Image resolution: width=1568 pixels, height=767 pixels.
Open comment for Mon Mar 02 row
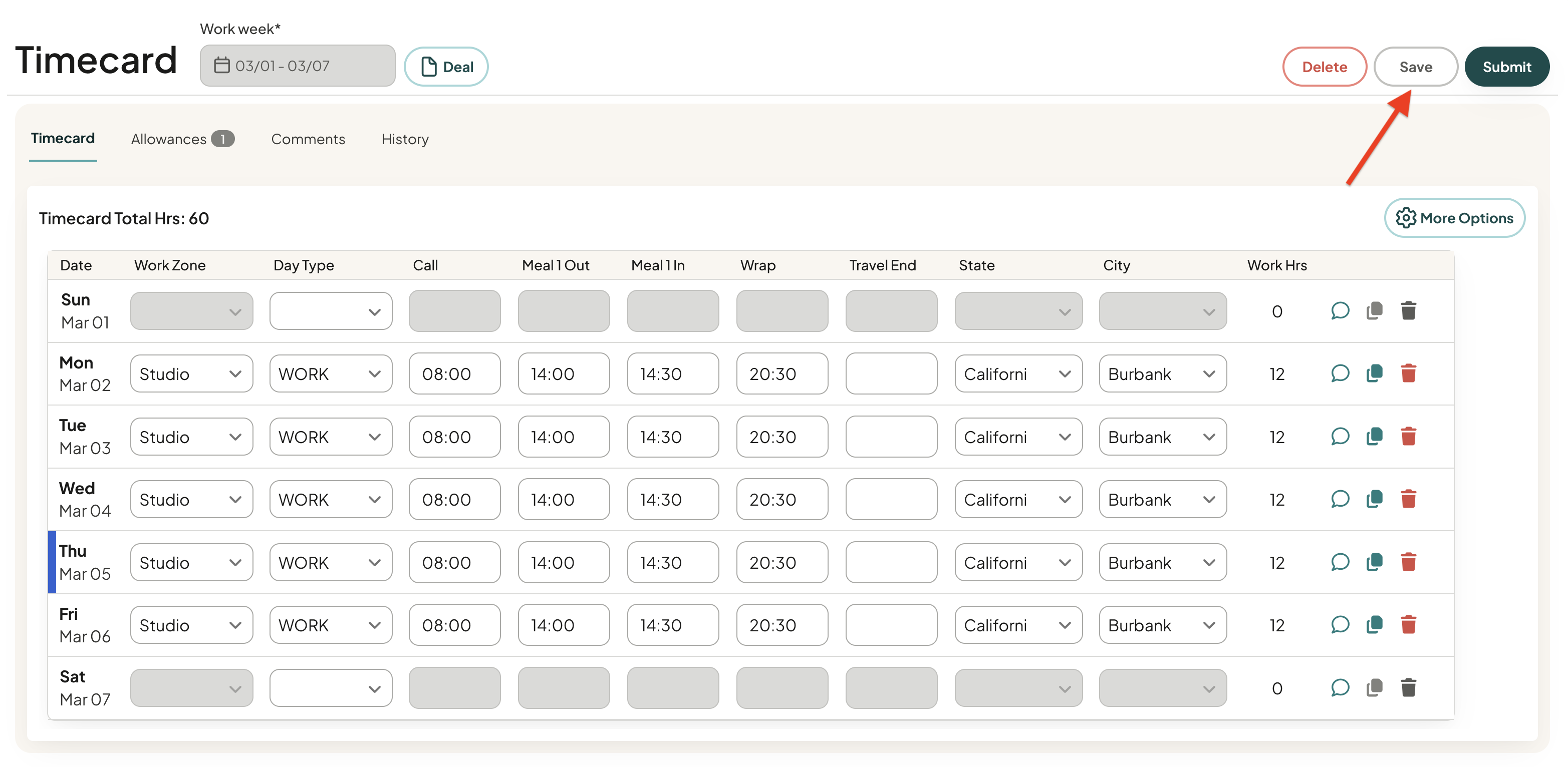1340,373
